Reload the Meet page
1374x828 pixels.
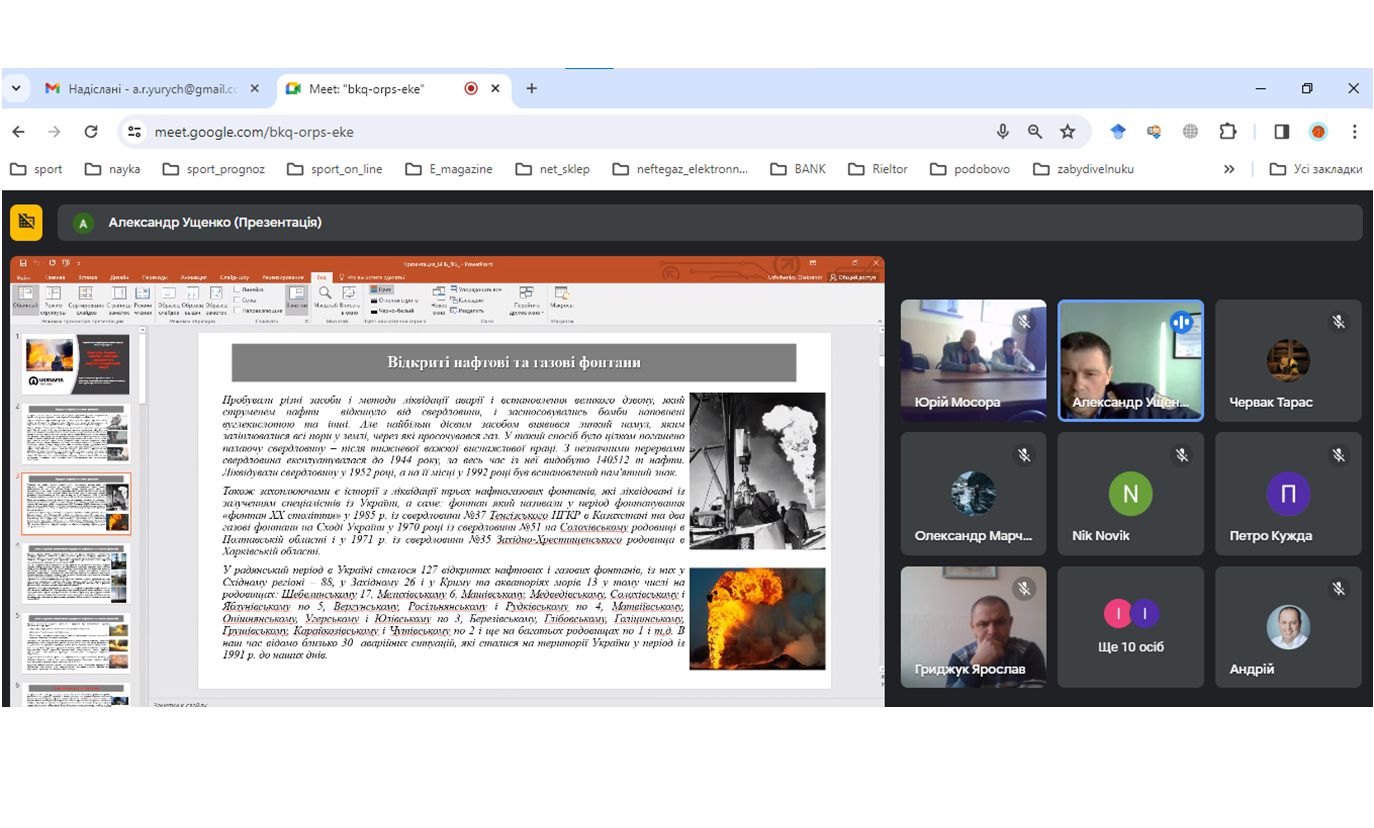coord(90,131)
